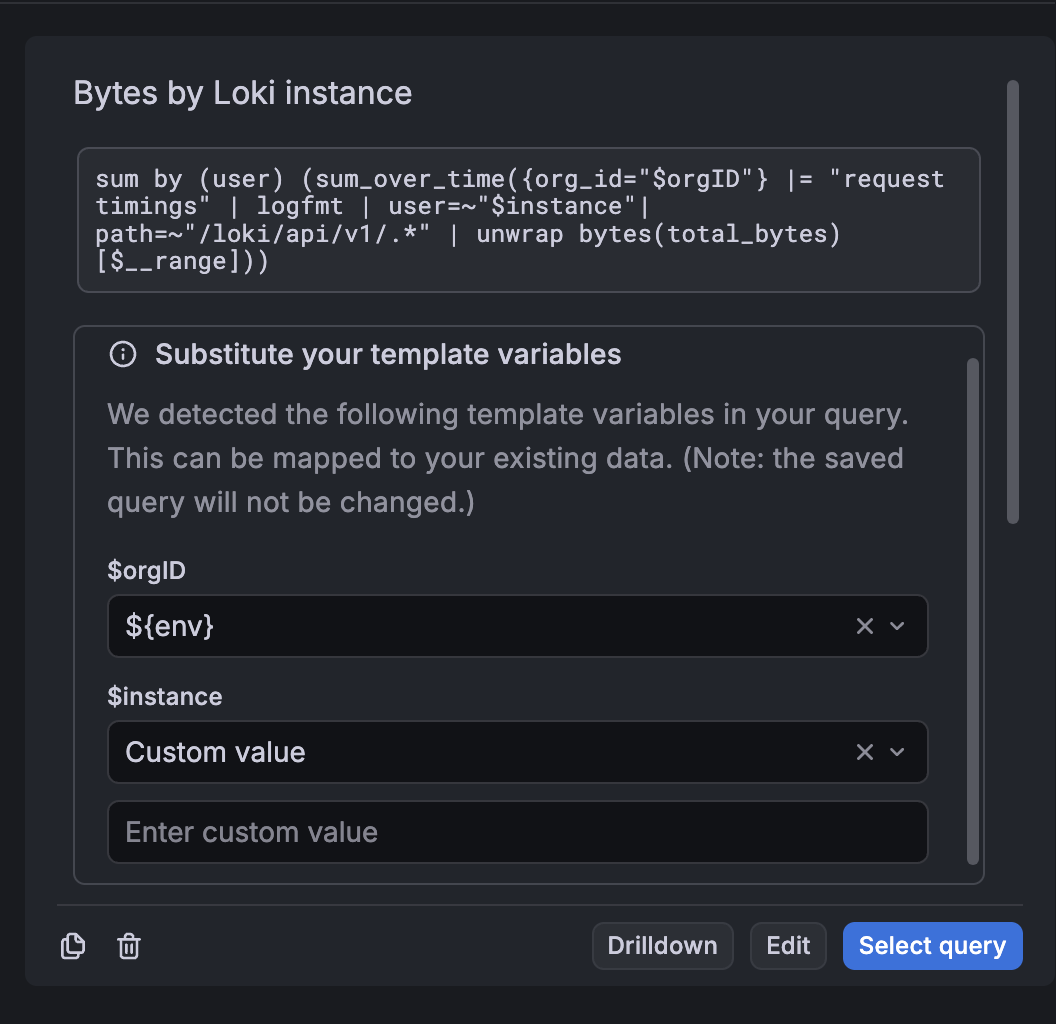This screenshot has width=1056, height=1024.
Task: Click the Substitute your template variables heading
Action: pyautogui.click(x=388, y=354)
